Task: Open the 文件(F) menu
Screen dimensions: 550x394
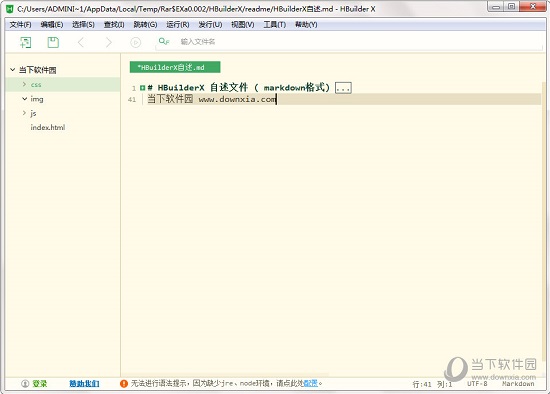Action: click(x=20, y=25)
